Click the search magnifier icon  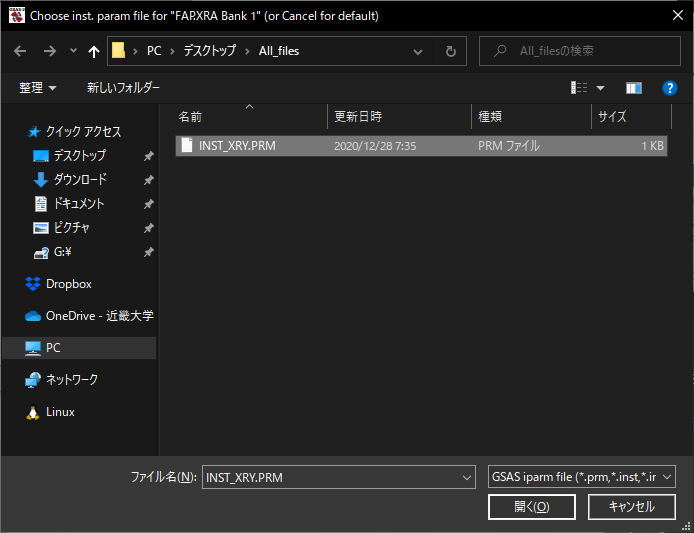500,51
